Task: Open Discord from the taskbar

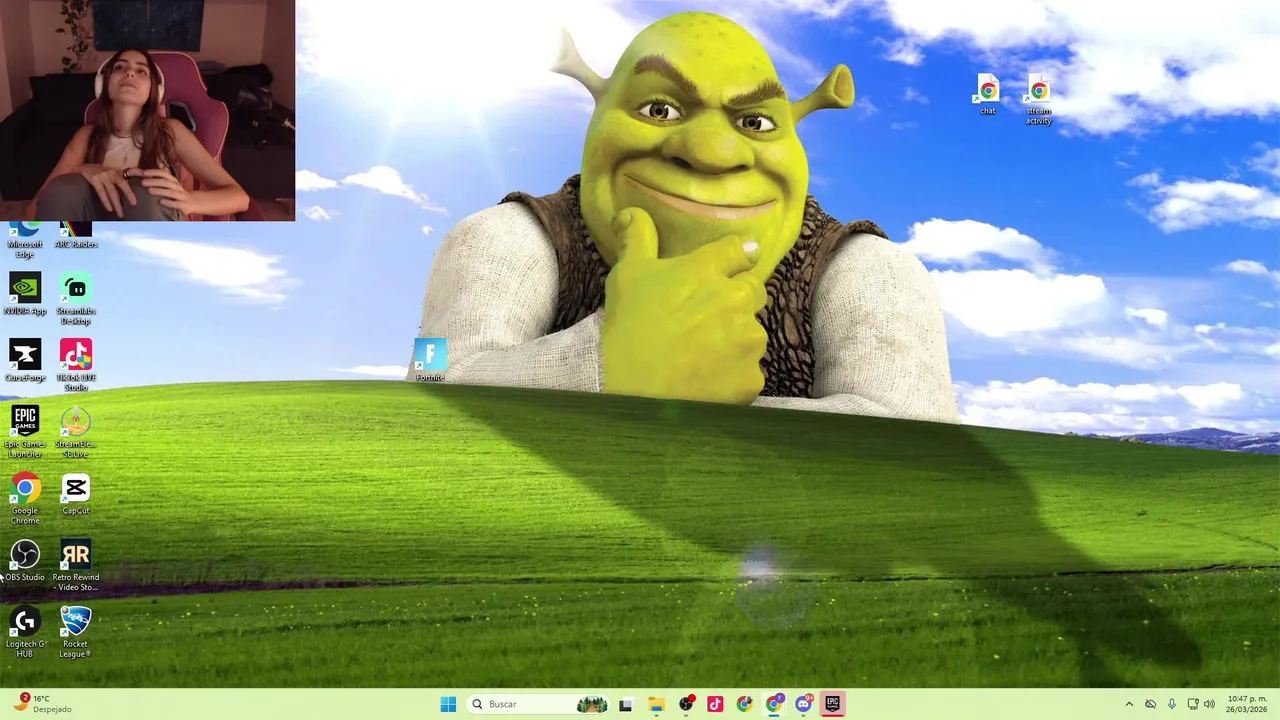Action: point(803,704)
